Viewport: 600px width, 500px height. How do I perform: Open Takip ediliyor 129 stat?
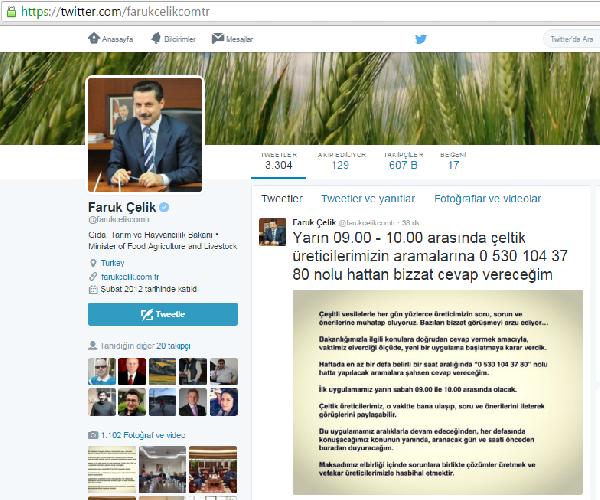(341, 161)
